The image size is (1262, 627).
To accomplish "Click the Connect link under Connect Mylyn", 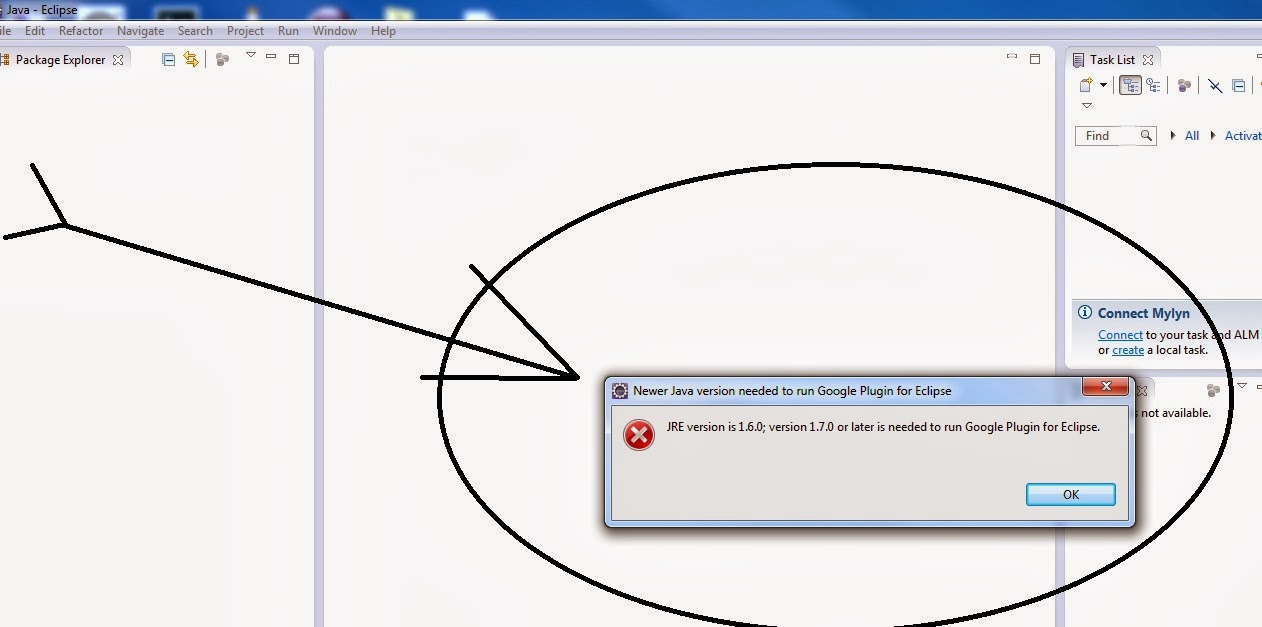I will [1120, 335].
